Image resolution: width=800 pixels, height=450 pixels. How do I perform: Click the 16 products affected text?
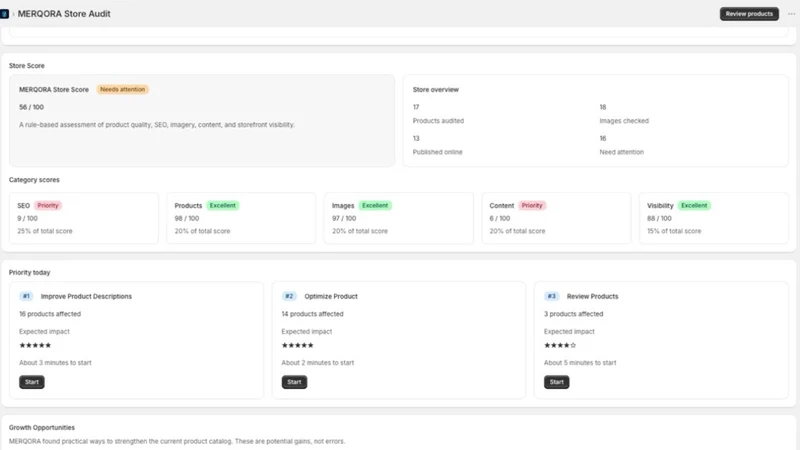(50, 314)
